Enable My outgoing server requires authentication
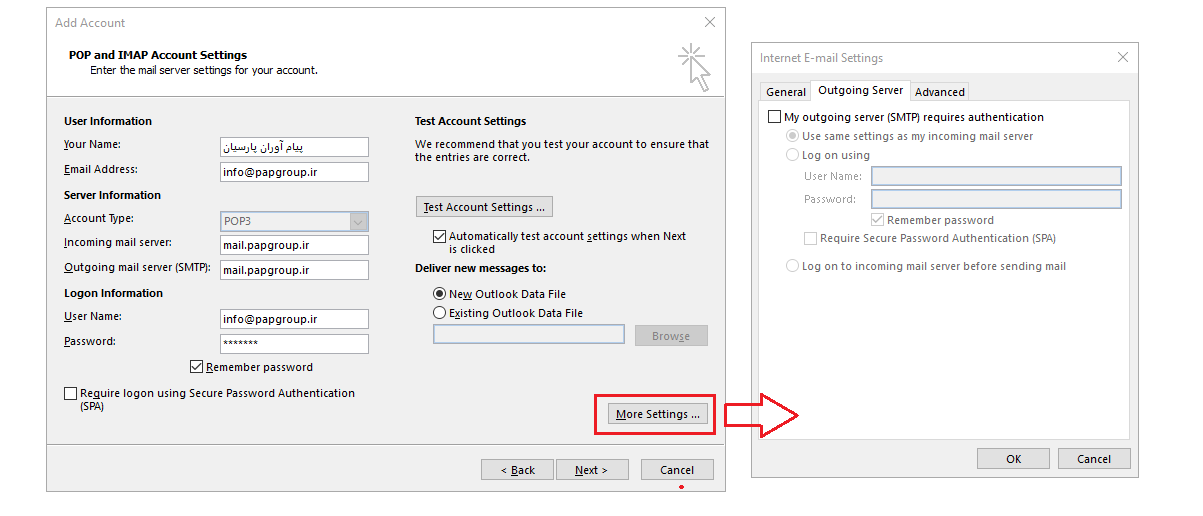The image size is (1203, 516). click(x=774, y=117)
